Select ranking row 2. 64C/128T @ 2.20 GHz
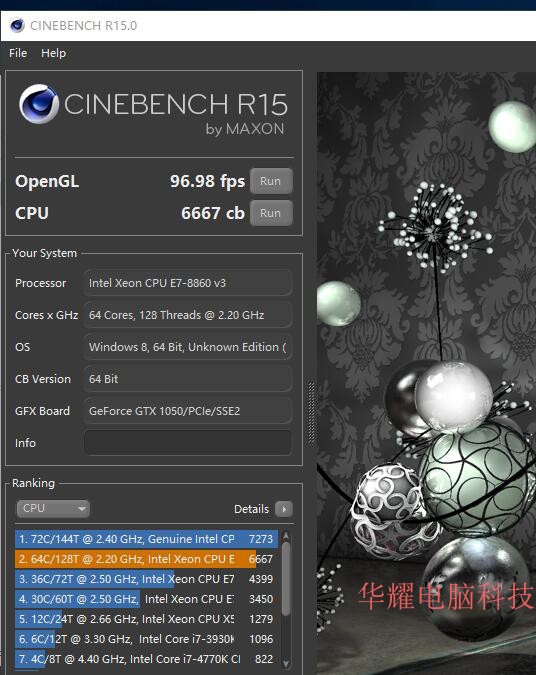 (x=146, y=559)
